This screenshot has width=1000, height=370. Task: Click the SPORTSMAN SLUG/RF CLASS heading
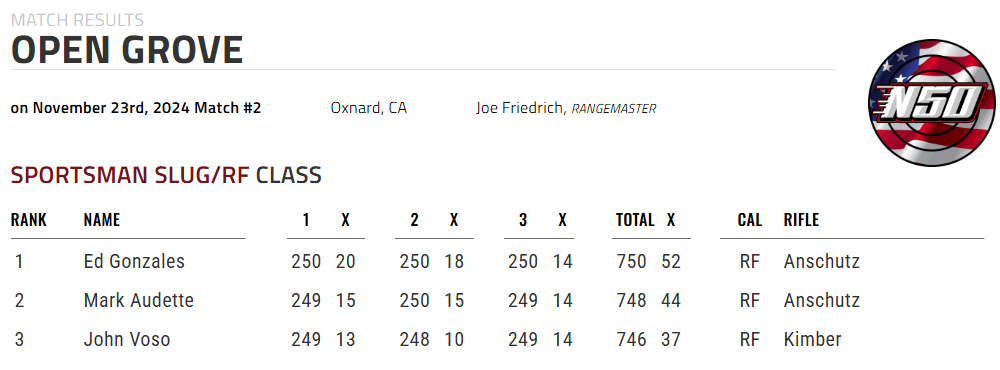coord(166,175)
